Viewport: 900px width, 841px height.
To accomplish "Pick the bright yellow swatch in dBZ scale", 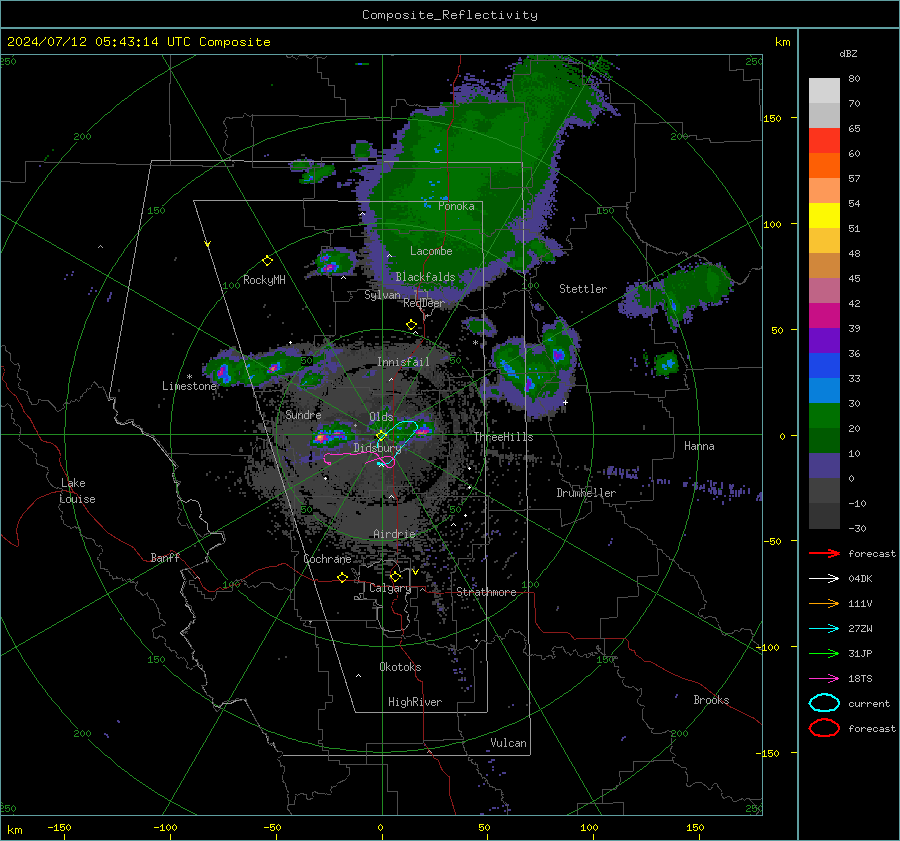I will 824,216.
